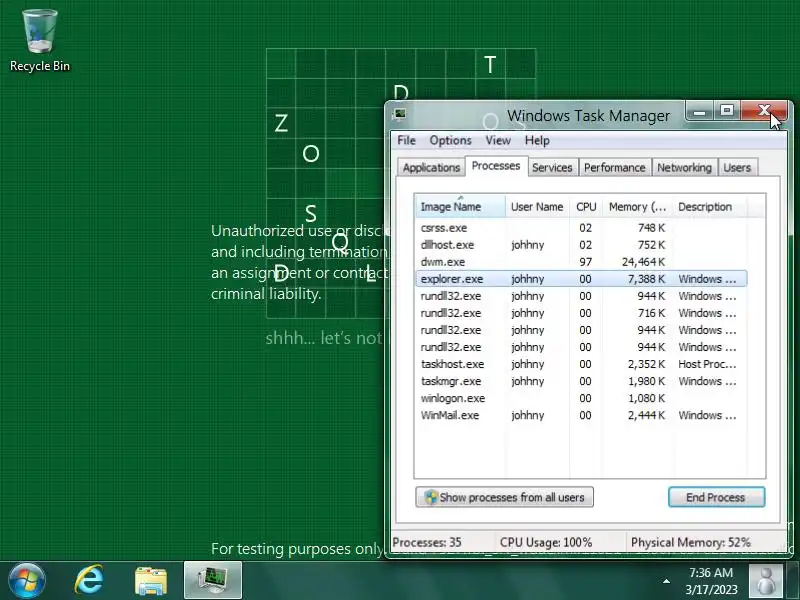Screen dimensions: 800x600
Task: Minimize the Windows Task Manager window
Action: click(700, 111)
